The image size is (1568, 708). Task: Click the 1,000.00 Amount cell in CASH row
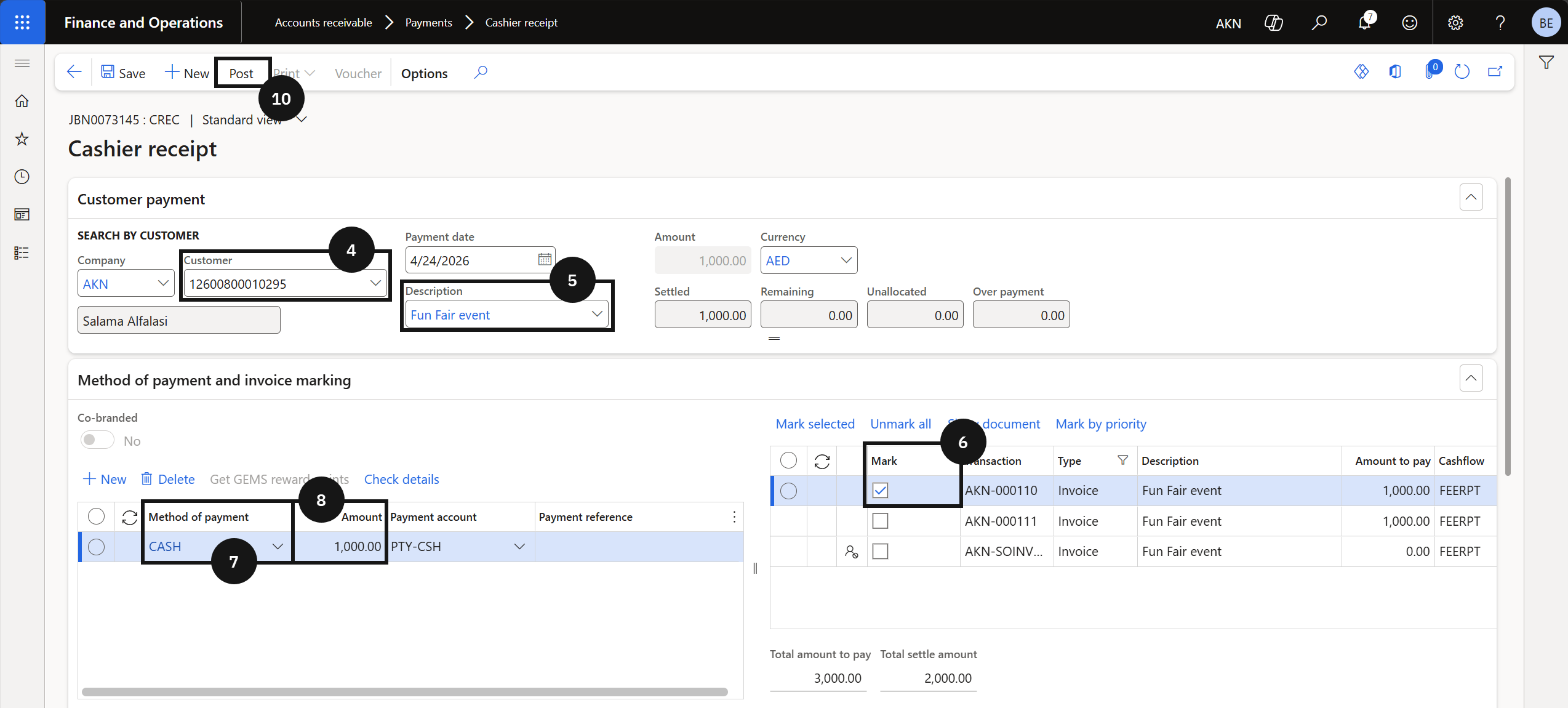tap(339, 547)
